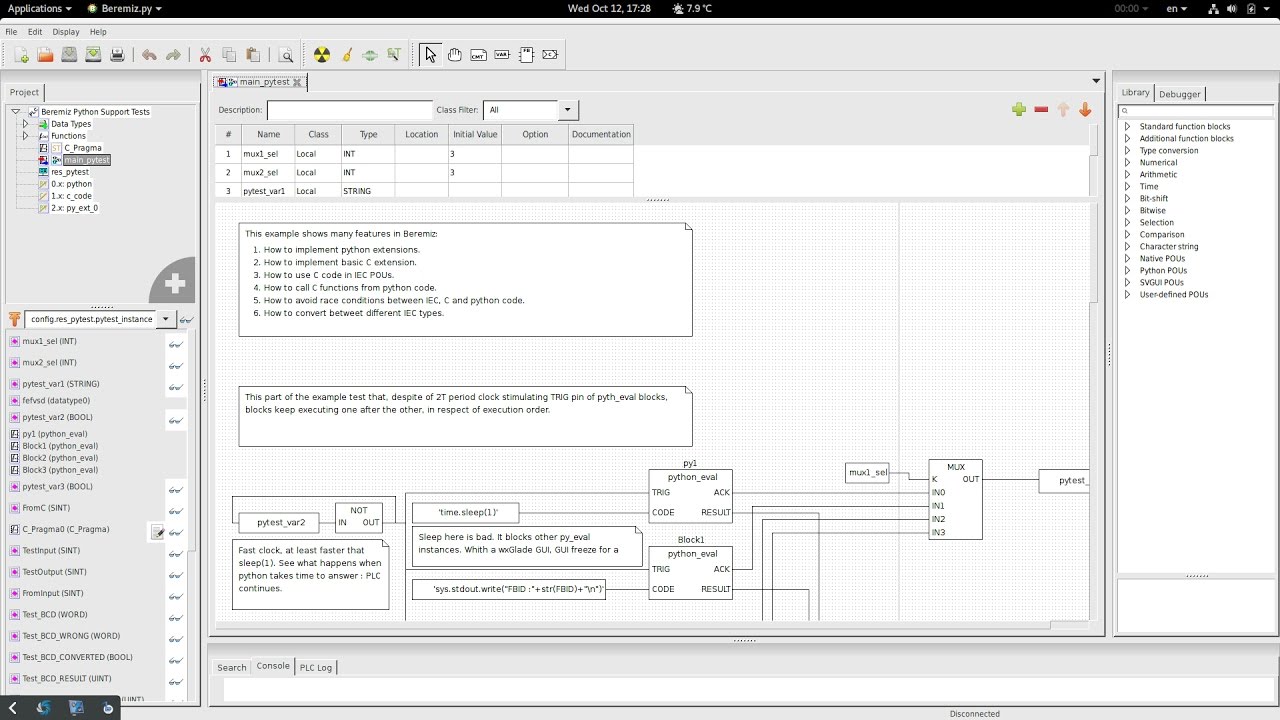Click the Show IEC code icon
Viewport: 1280px width, 720px height.
click(x=394, y=55)
